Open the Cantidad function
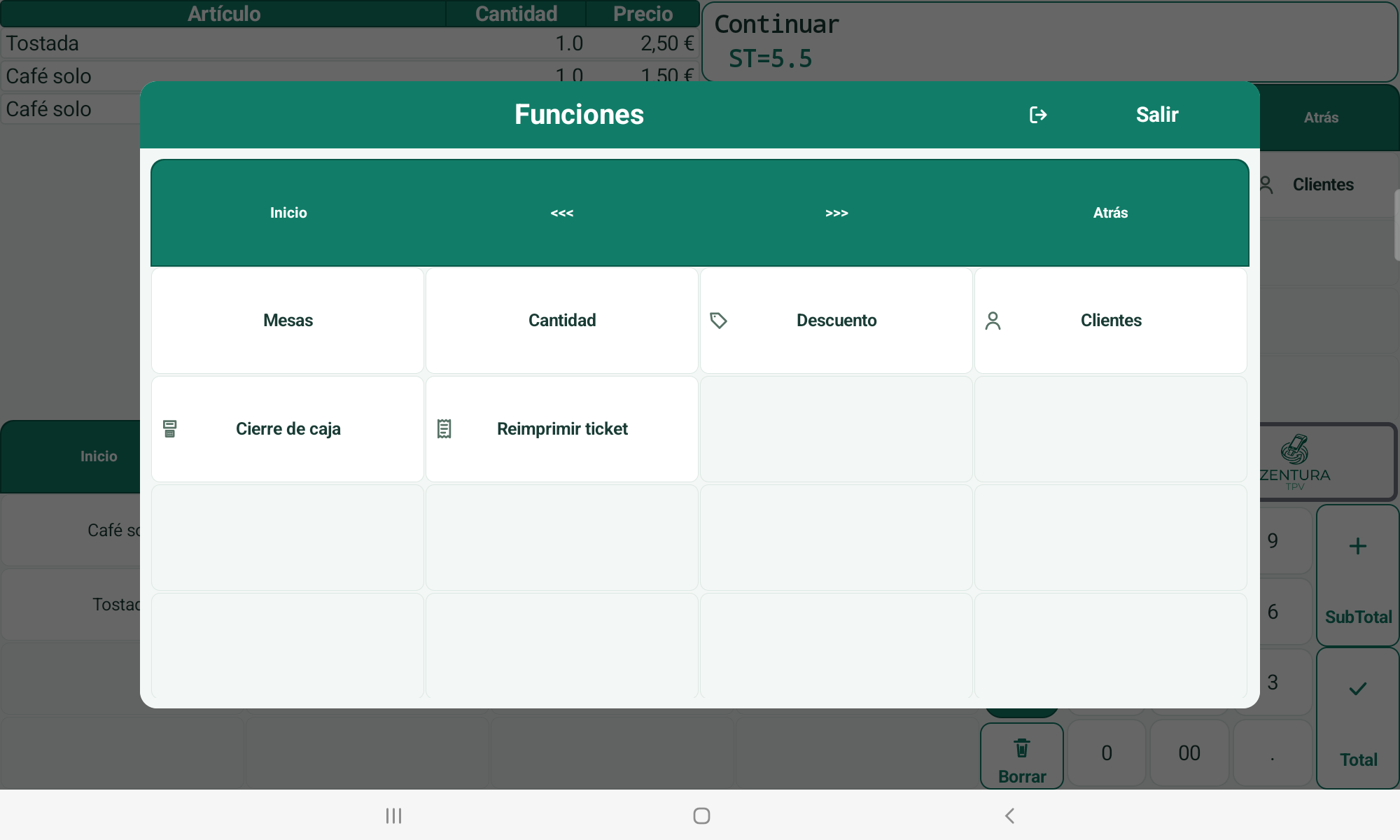 pos(562,321)
